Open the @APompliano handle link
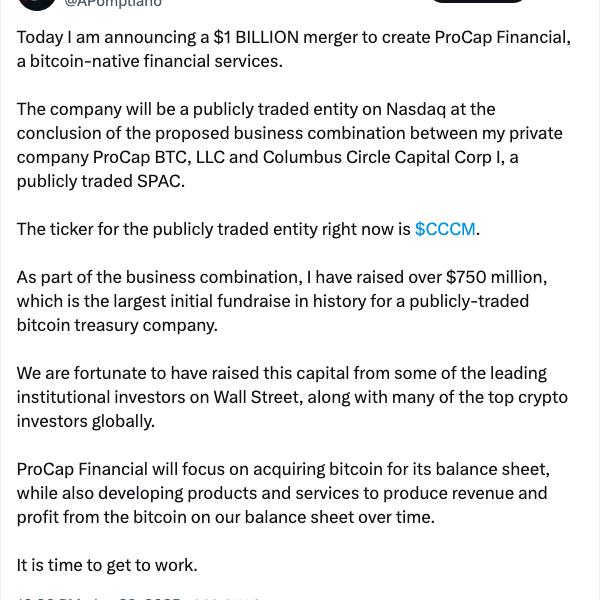Image resolution: width=601 pixels, height=600 pixels. tap(113, 3)
